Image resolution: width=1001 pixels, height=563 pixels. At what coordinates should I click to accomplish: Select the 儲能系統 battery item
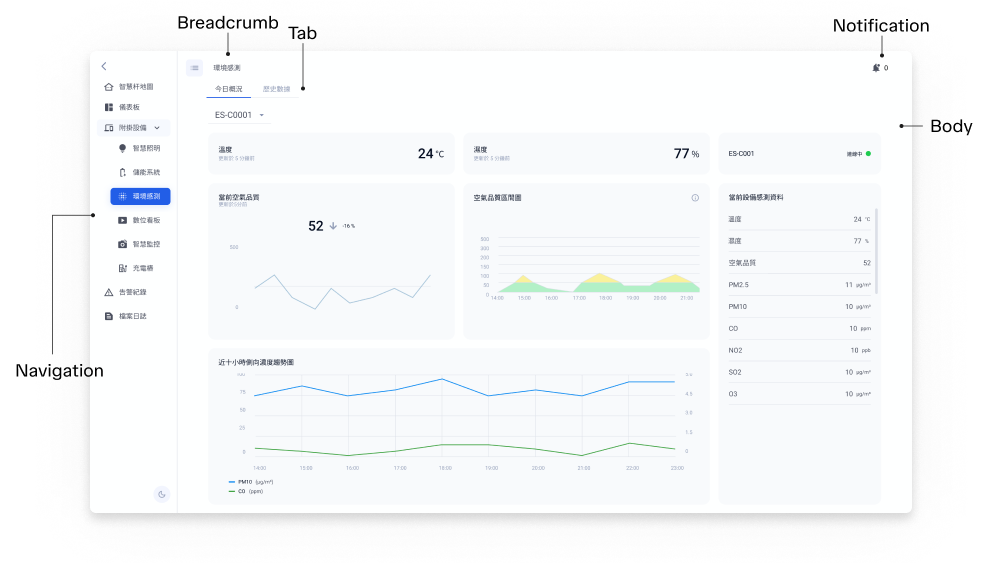pyautogui.click(x=139, y=172)
